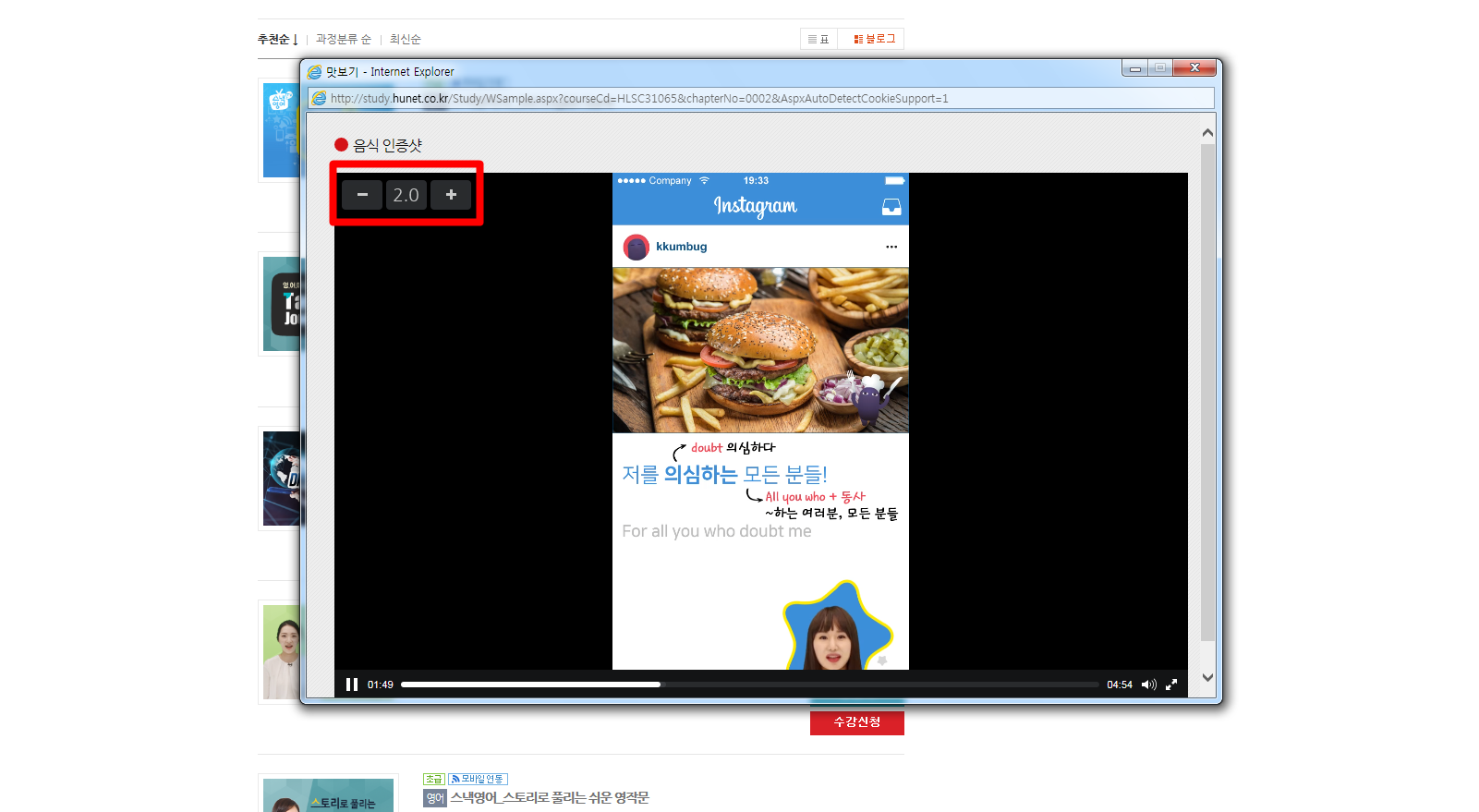Screen dimensions: 1479x812
Task: Pause the video playback
Action: point(352,685)
